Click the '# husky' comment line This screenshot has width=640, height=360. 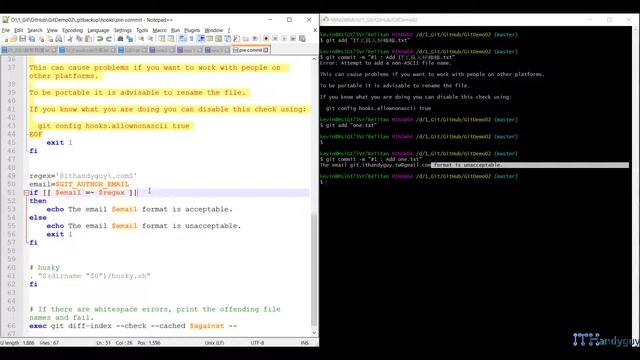coord(44,268)
